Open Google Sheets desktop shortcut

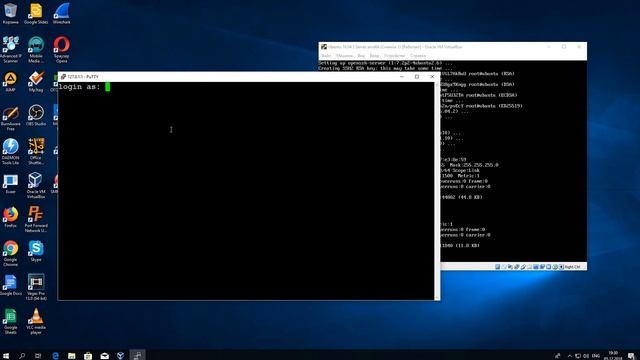pos(11,321)
